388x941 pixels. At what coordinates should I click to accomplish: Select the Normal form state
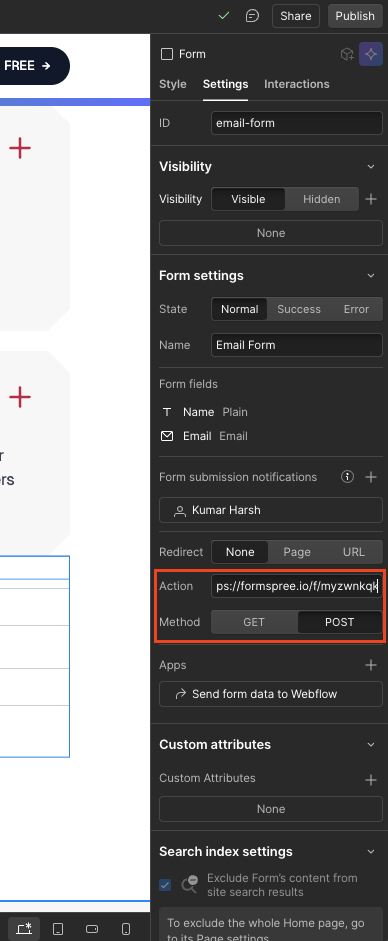pos(239,309)
